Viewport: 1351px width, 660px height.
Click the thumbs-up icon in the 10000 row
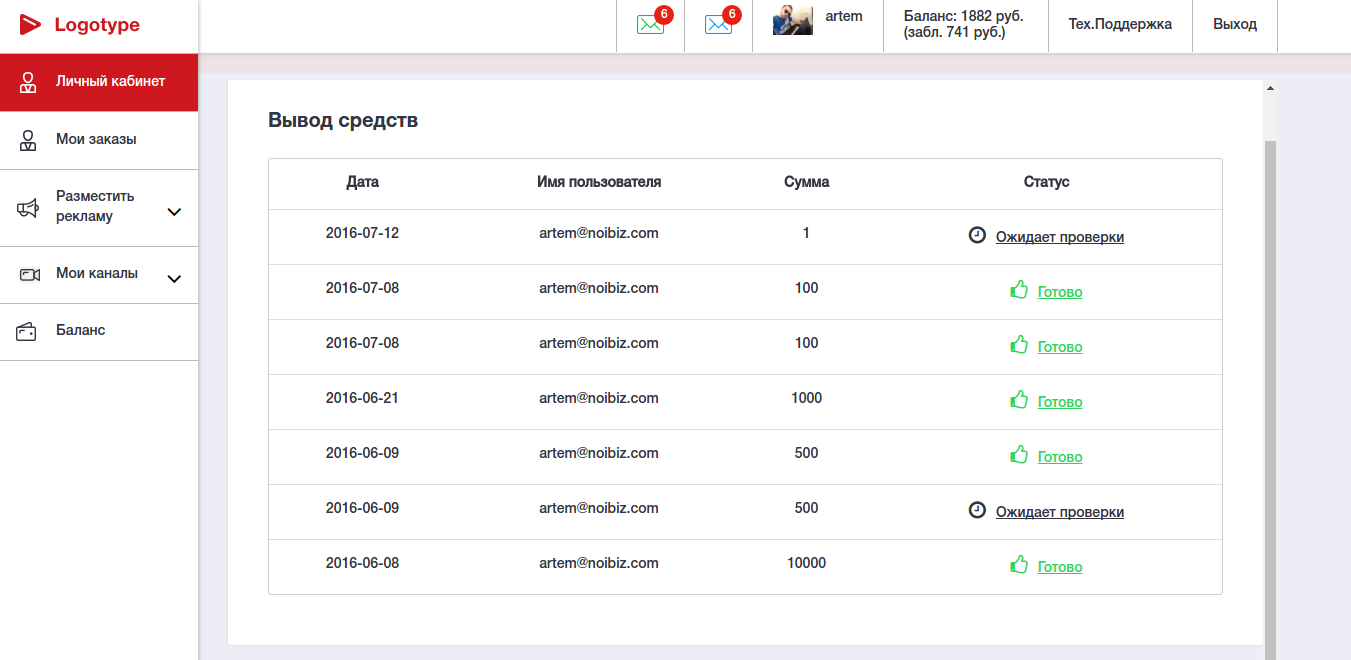(1019, 565)
